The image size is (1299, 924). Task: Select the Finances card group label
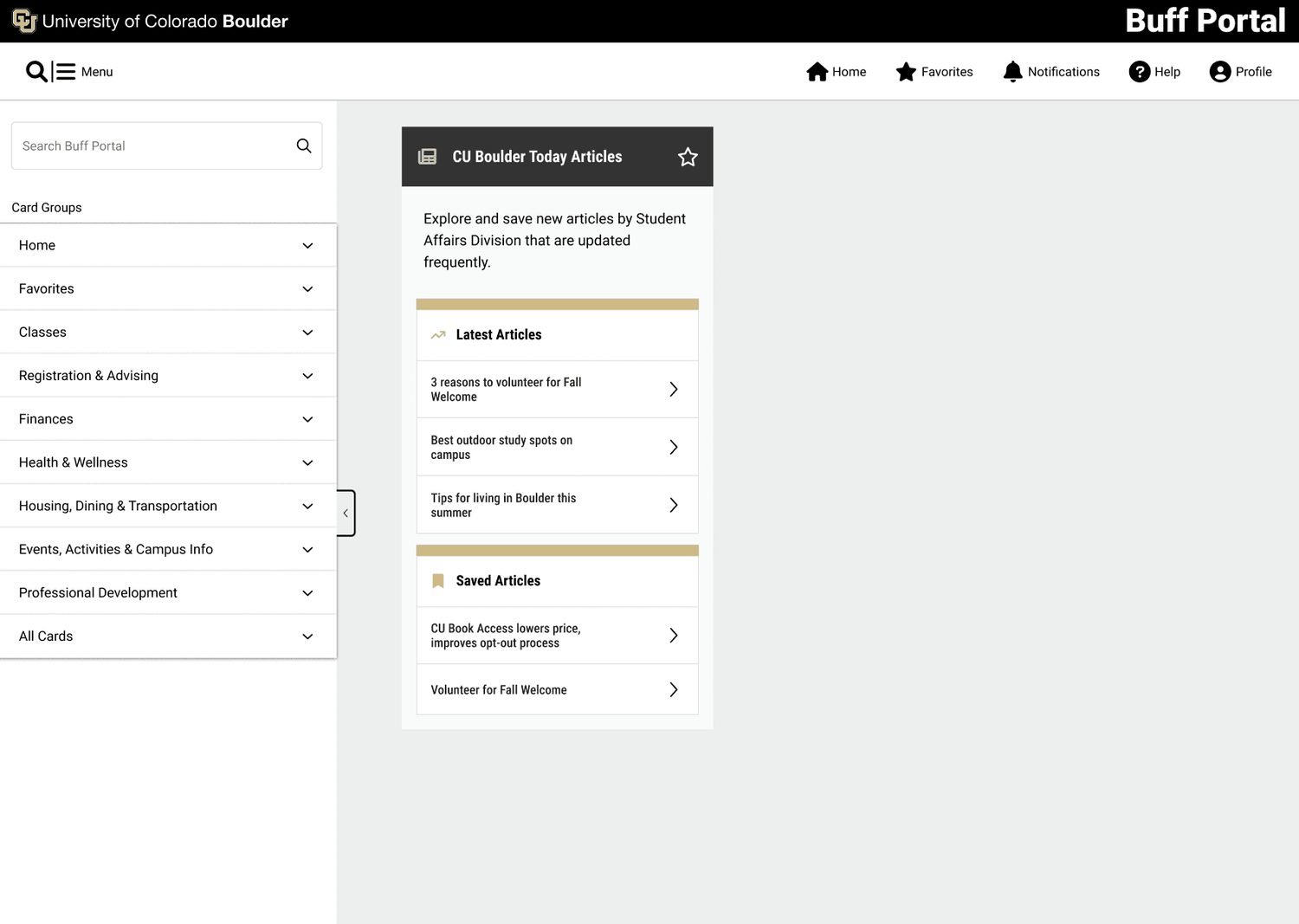tap(46, 419)
